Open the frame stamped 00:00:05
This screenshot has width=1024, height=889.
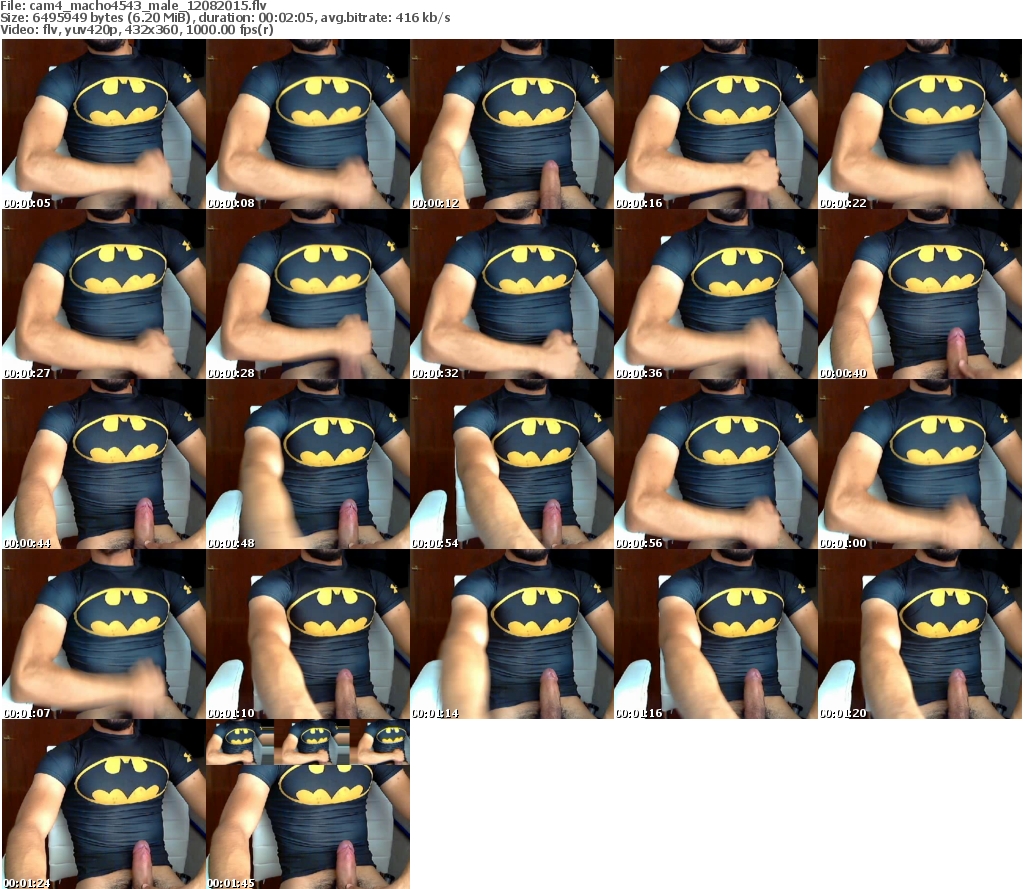pyautogui.click(x=104, y=124)
